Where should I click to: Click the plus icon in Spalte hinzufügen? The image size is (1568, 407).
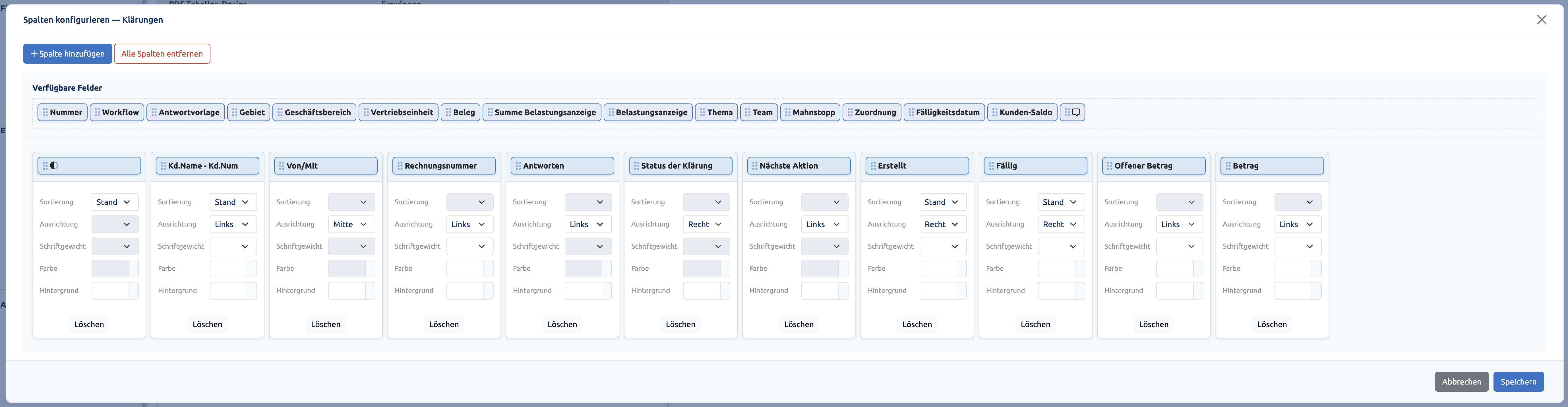pyautogui.click(x=34, y=53)
